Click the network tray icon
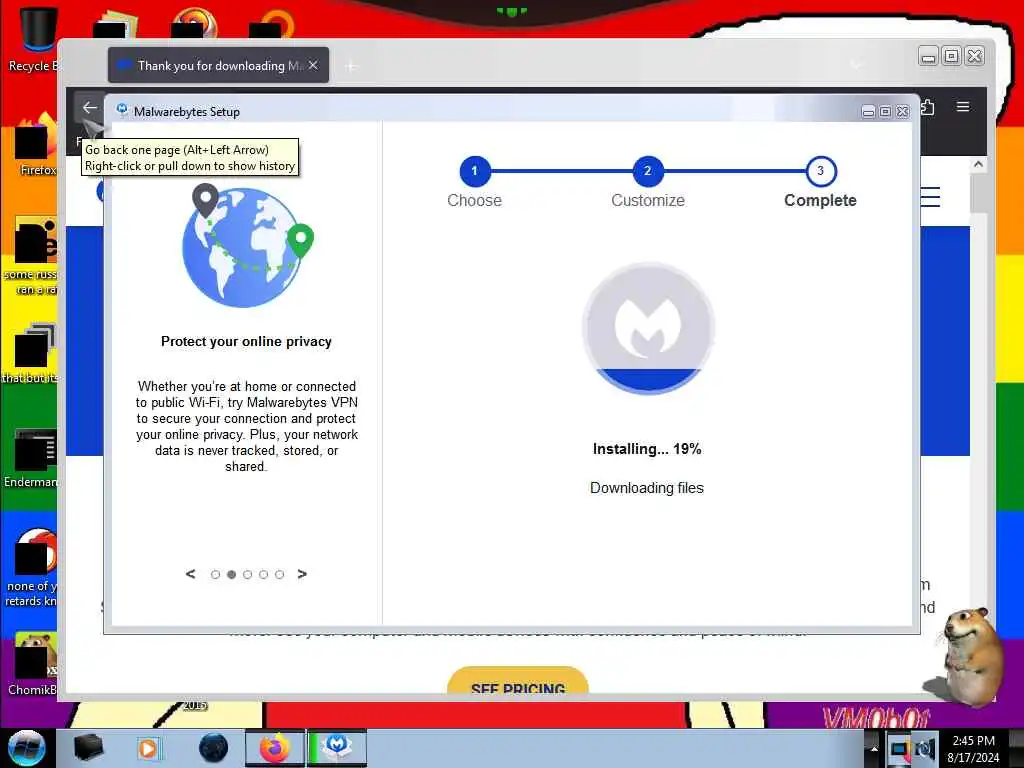 tap(899, 749)
